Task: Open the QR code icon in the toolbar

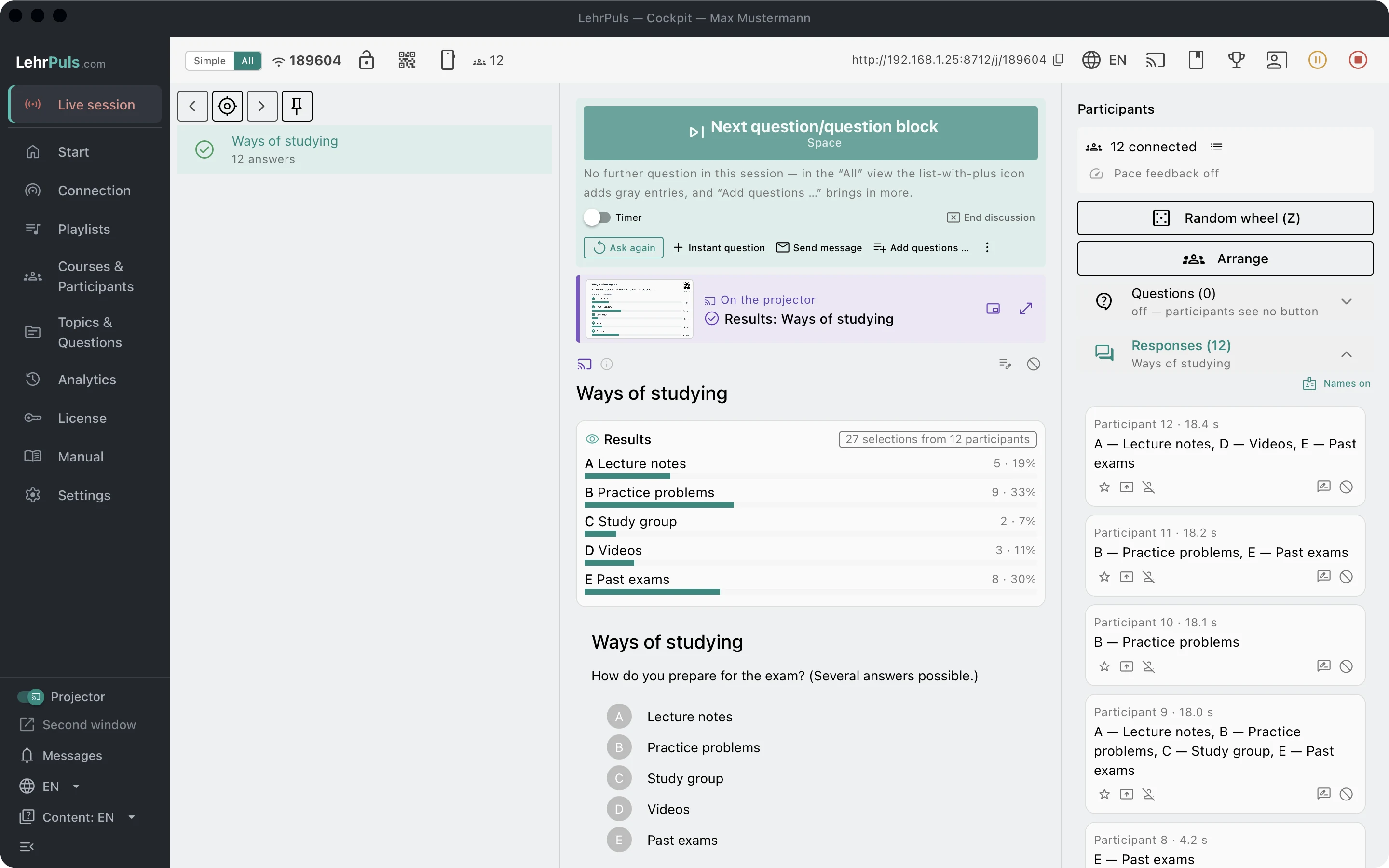Action: click(407, 60)
